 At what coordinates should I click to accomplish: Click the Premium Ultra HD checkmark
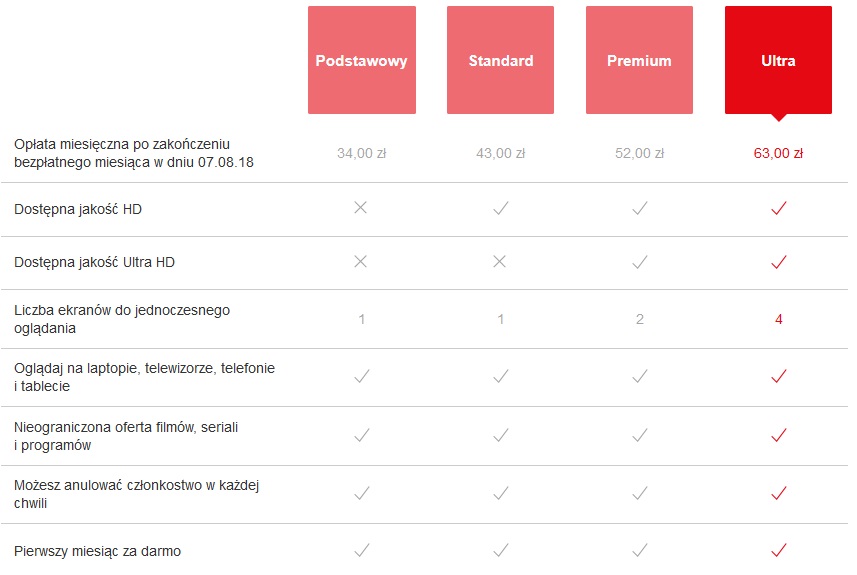639,262
